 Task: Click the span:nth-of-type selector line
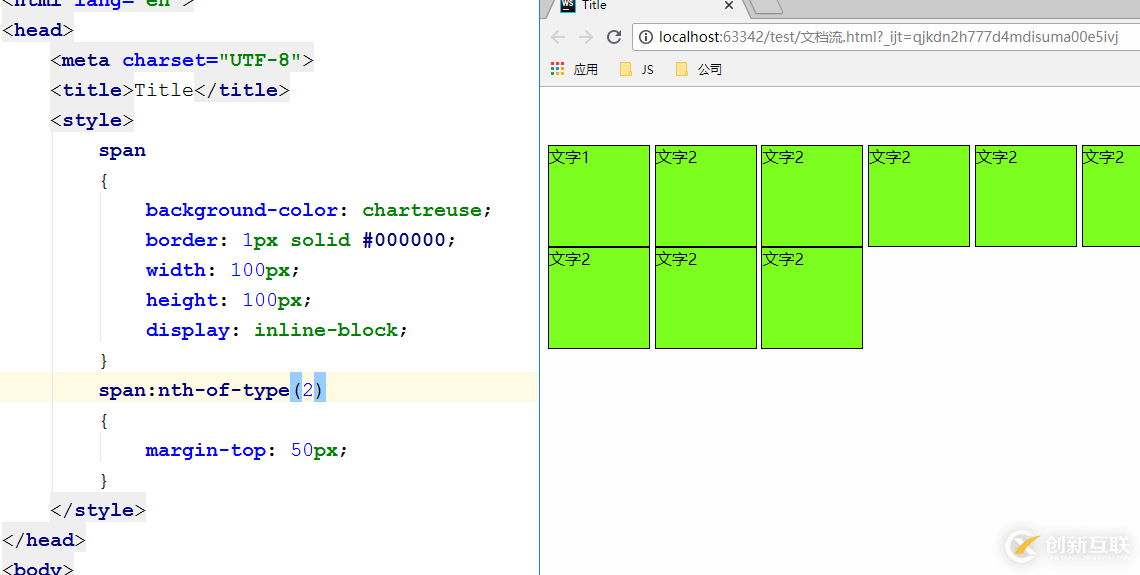(210, 390)
